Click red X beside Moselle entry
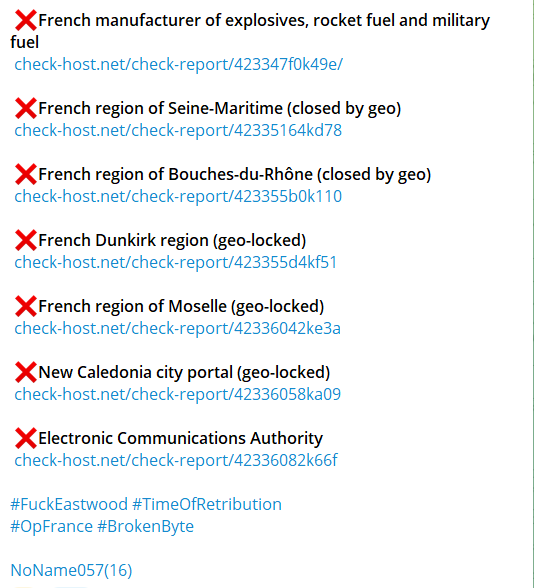 26,306
